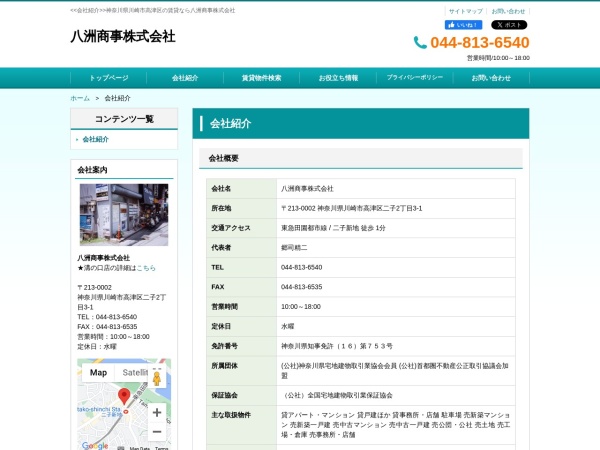Click the Street View pegman icon on the map

tap(157, 377)
